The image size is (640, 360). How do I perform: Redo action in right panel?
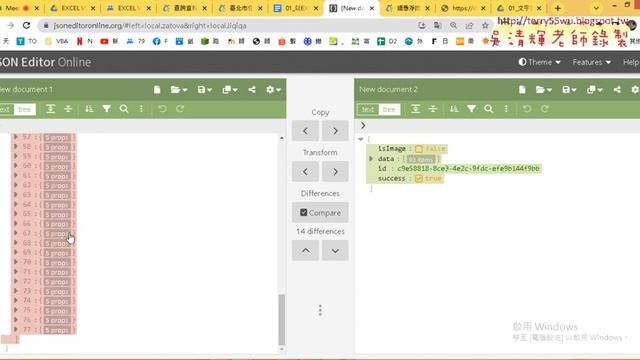[x=545, y=109]
